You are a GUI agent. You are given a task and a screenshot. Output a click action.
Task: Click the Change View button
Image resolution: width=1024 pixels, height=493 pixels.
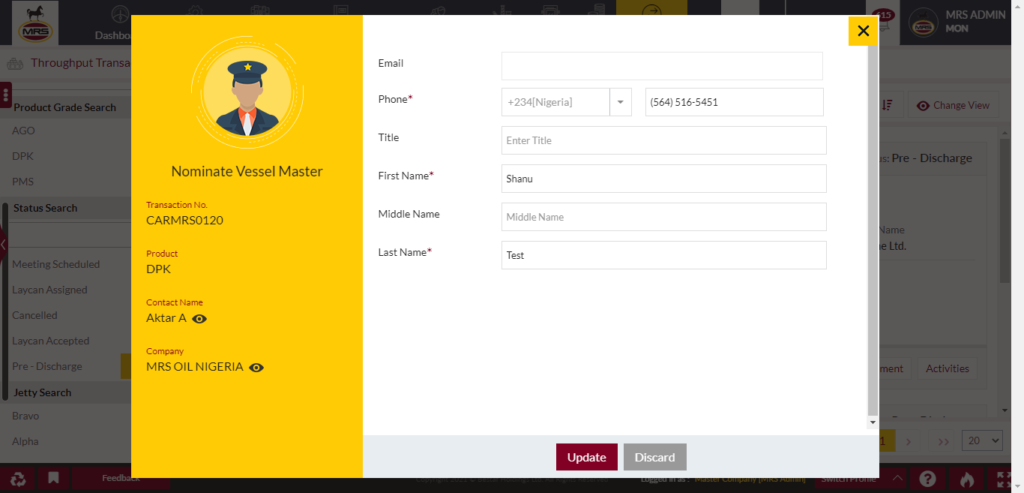click(x=953, y=105)
